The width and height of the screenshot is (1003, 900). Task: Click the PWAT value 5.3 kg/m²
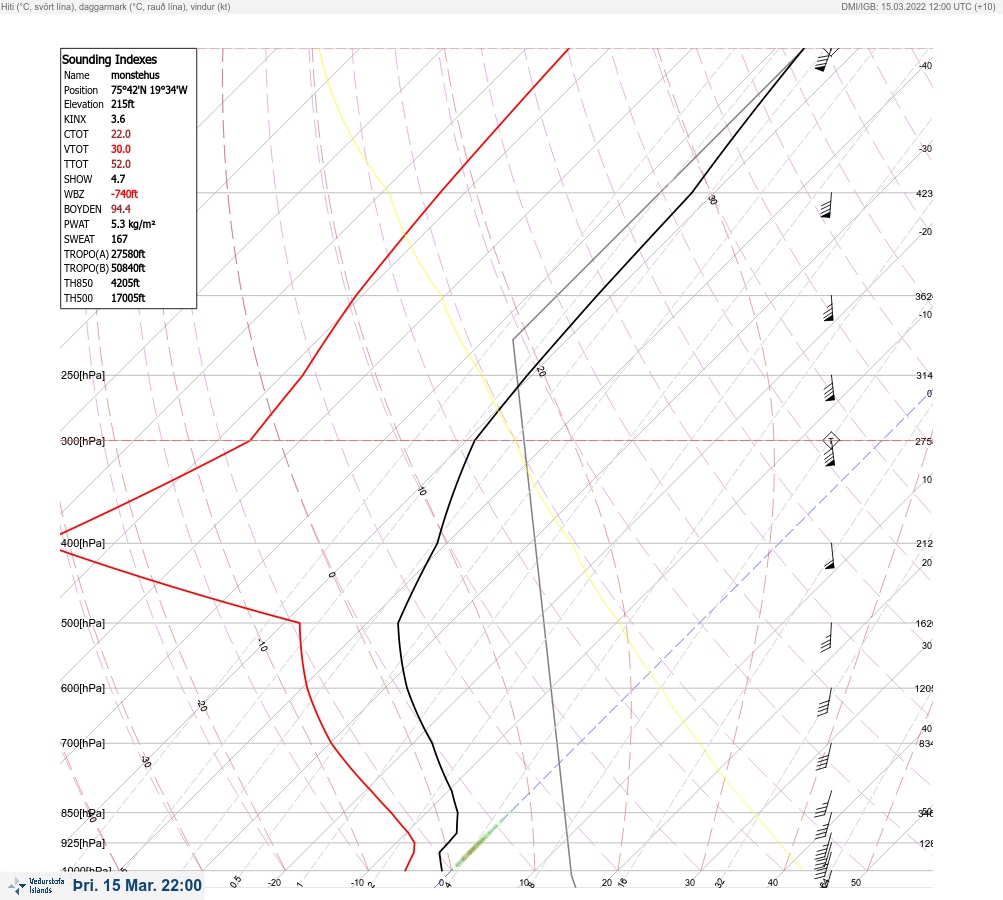[133, 224]
